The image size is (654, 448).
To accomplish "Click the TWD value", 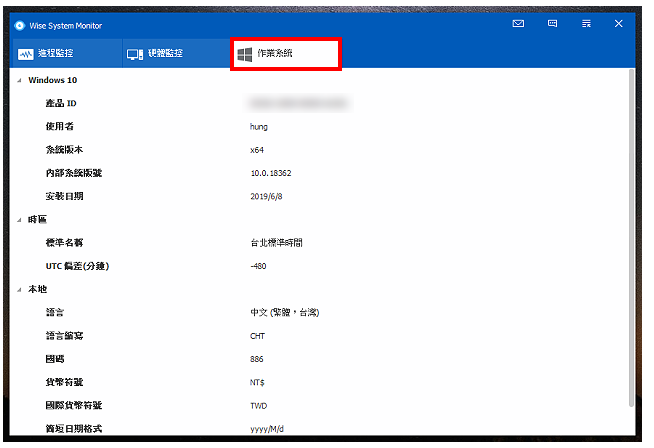I will (259, 406).
